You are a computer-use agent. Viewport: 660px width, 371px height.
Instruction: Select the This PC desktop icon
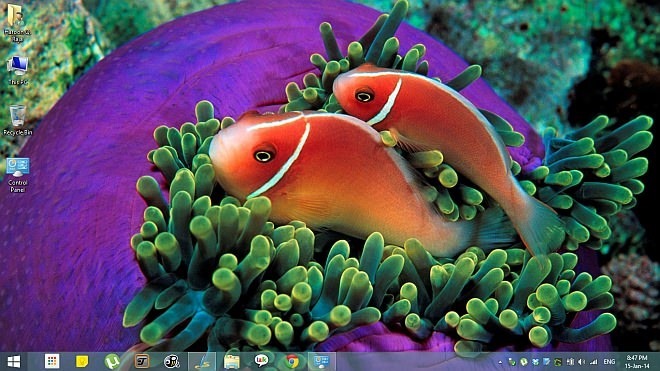[18, 70]
